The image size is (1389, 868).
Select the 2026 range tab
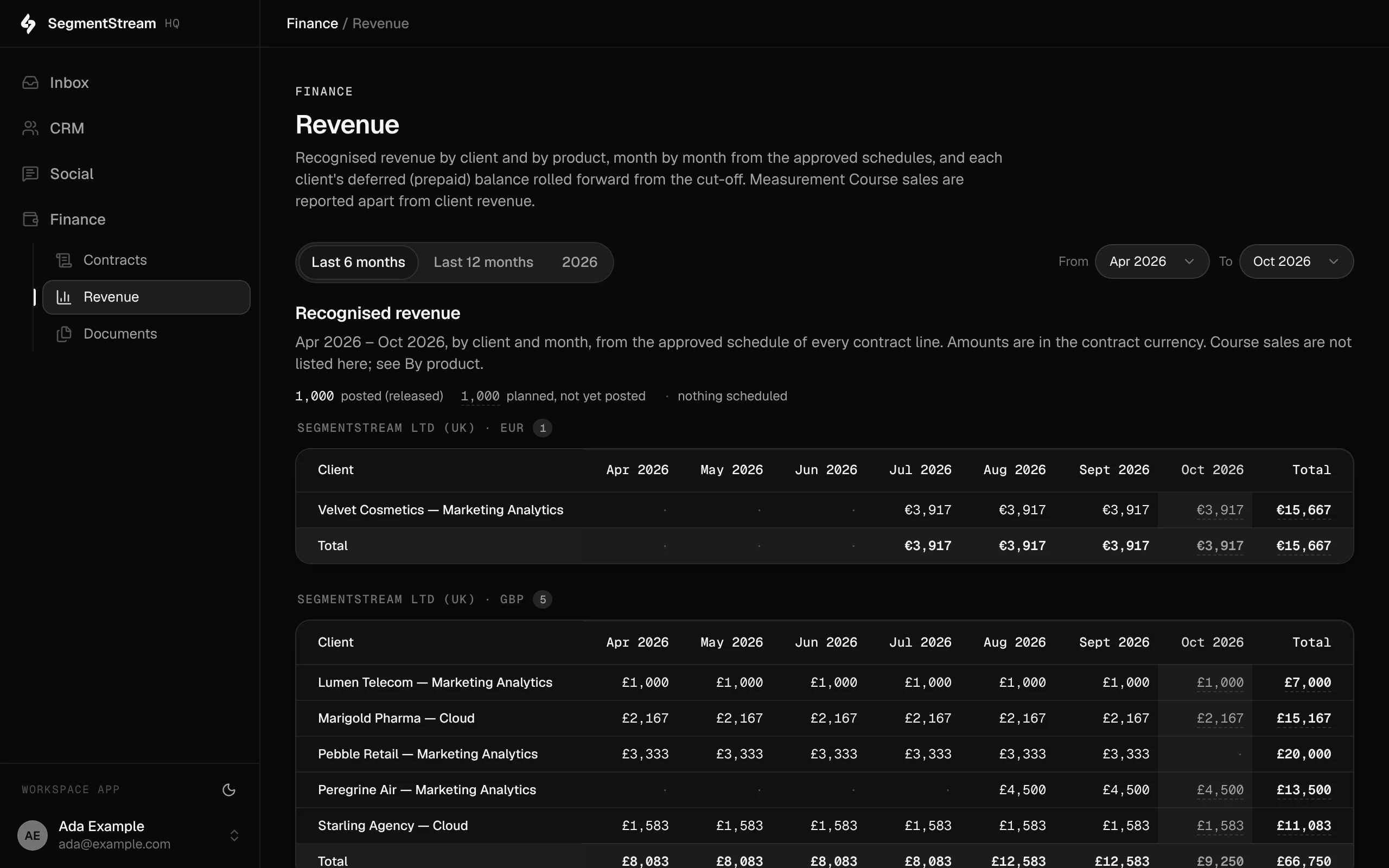[x=579, y=263]
